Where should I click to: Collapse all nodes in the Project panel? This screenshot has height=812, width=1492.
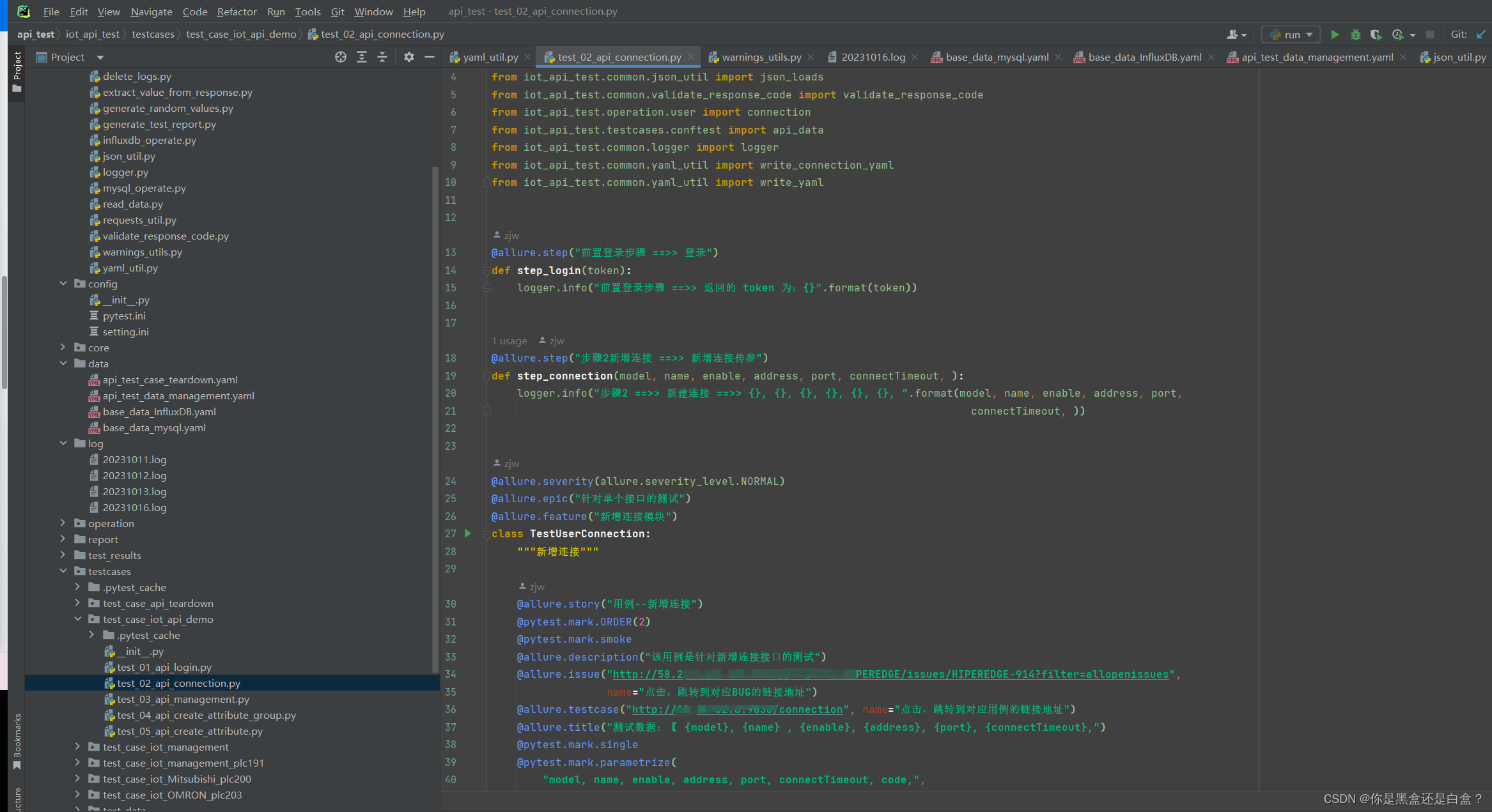(x=382, y=57)
